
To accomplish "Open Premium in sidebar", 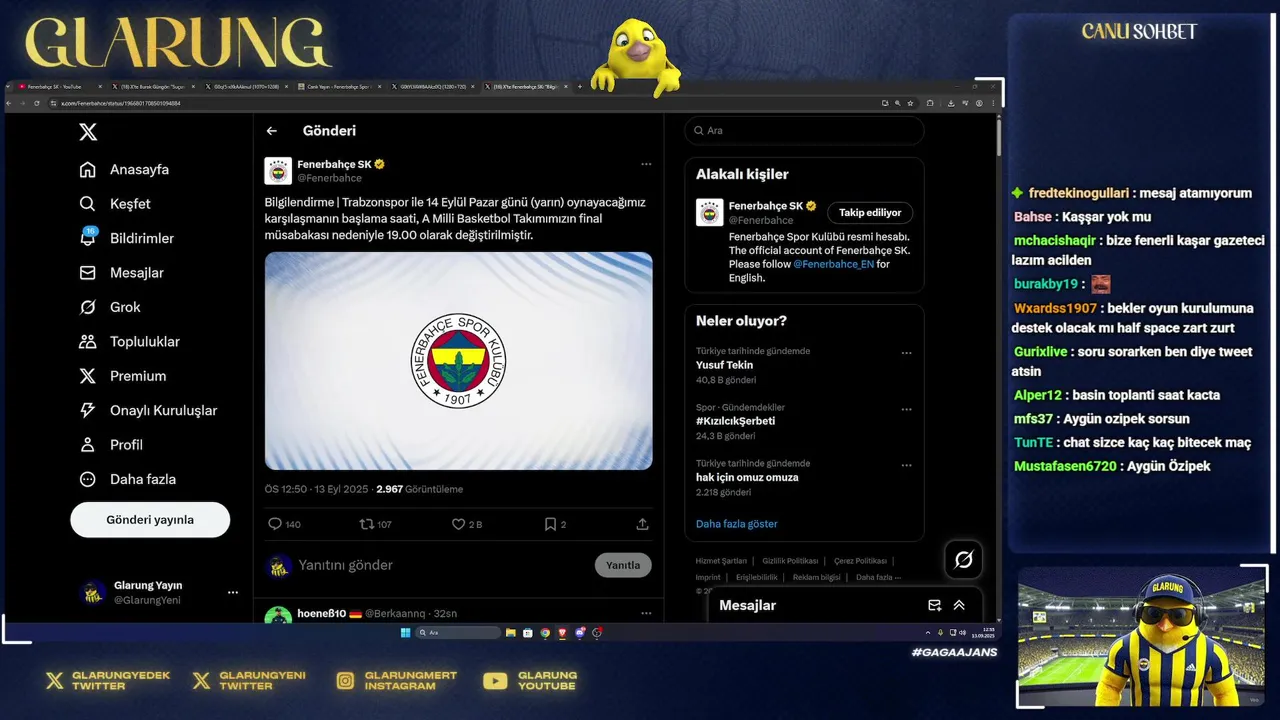I will click(x=123, y=376).
